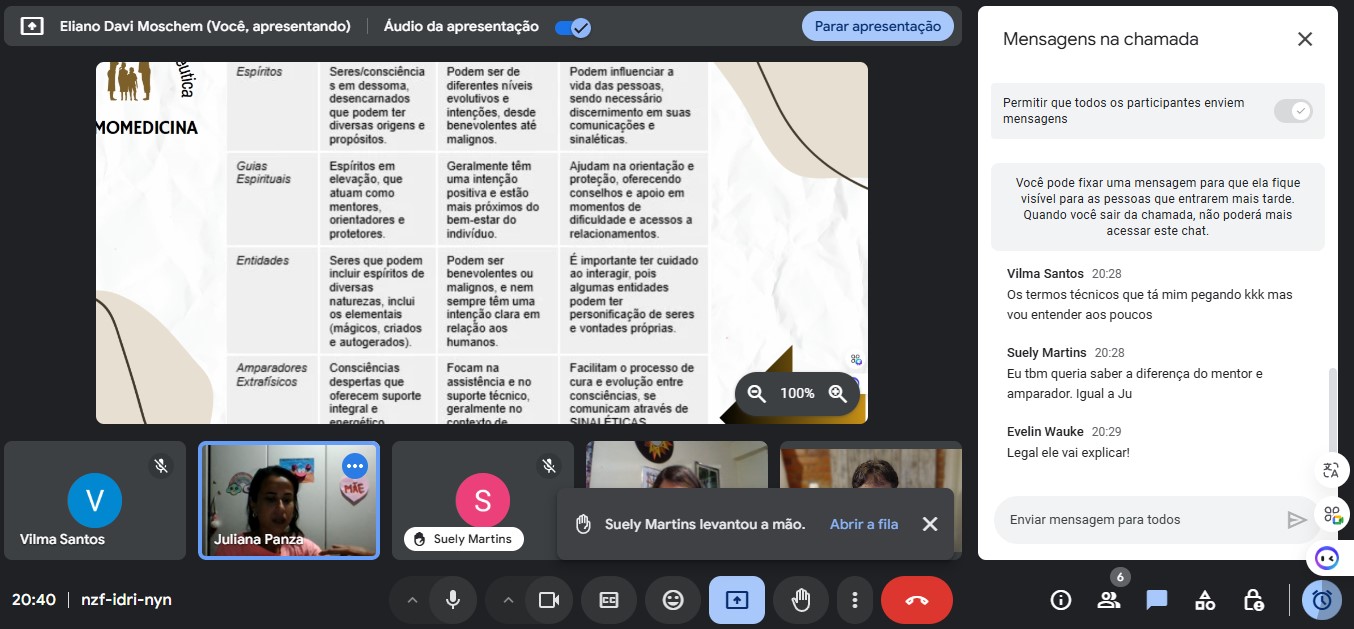
Task: Hang up with the red end call button
Action: (x=916, y=600)
